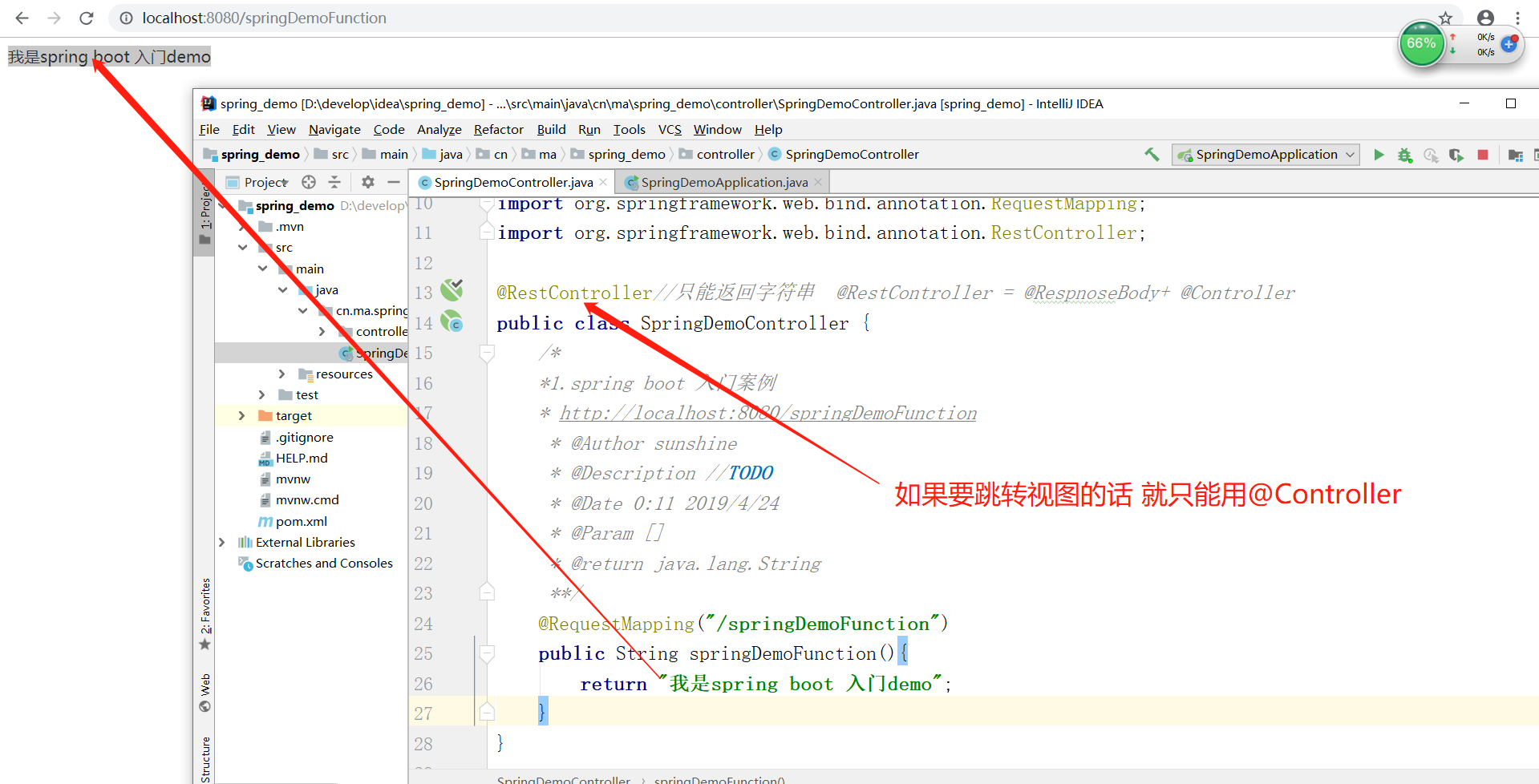Expand External Libraries node
This screenshot has width=1539, height=784.
pos(222,542)
